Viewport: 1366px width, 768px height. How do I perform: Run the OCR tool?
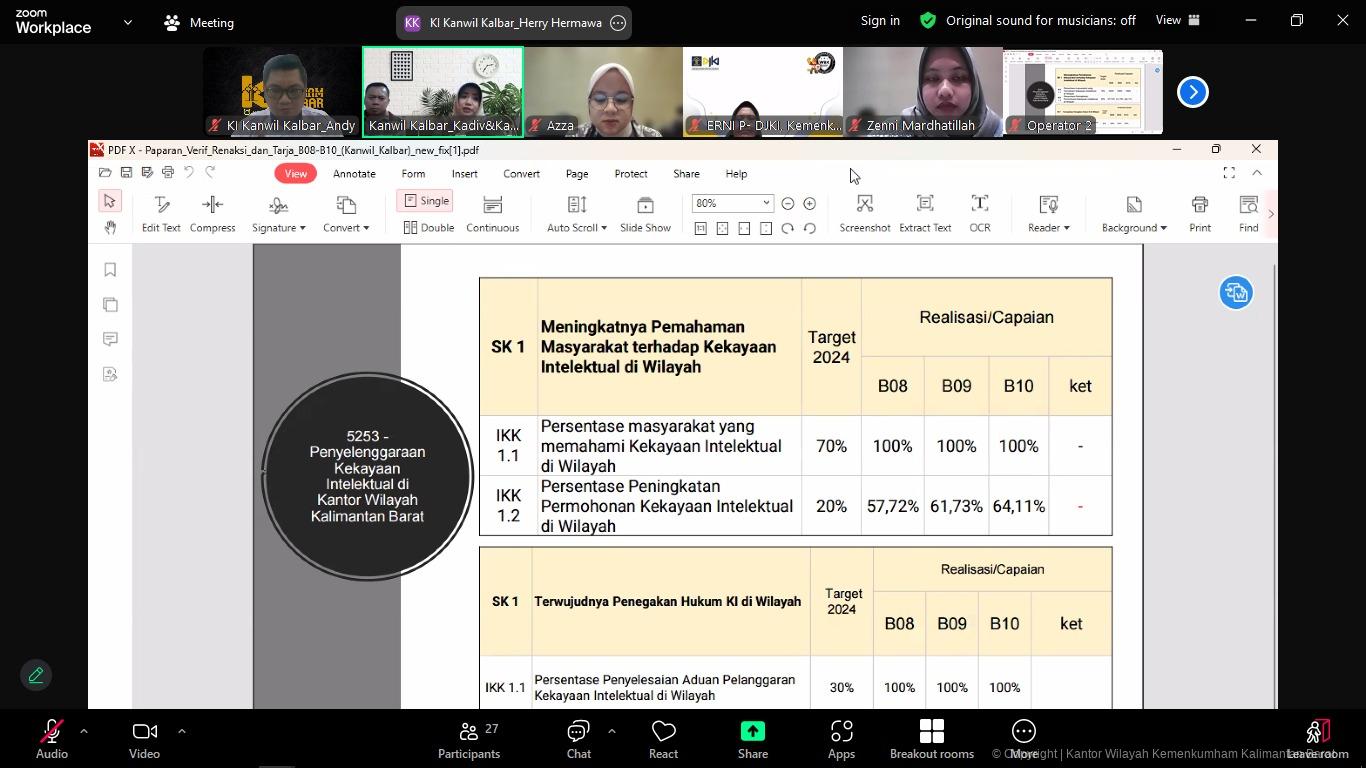click(979, 213)
